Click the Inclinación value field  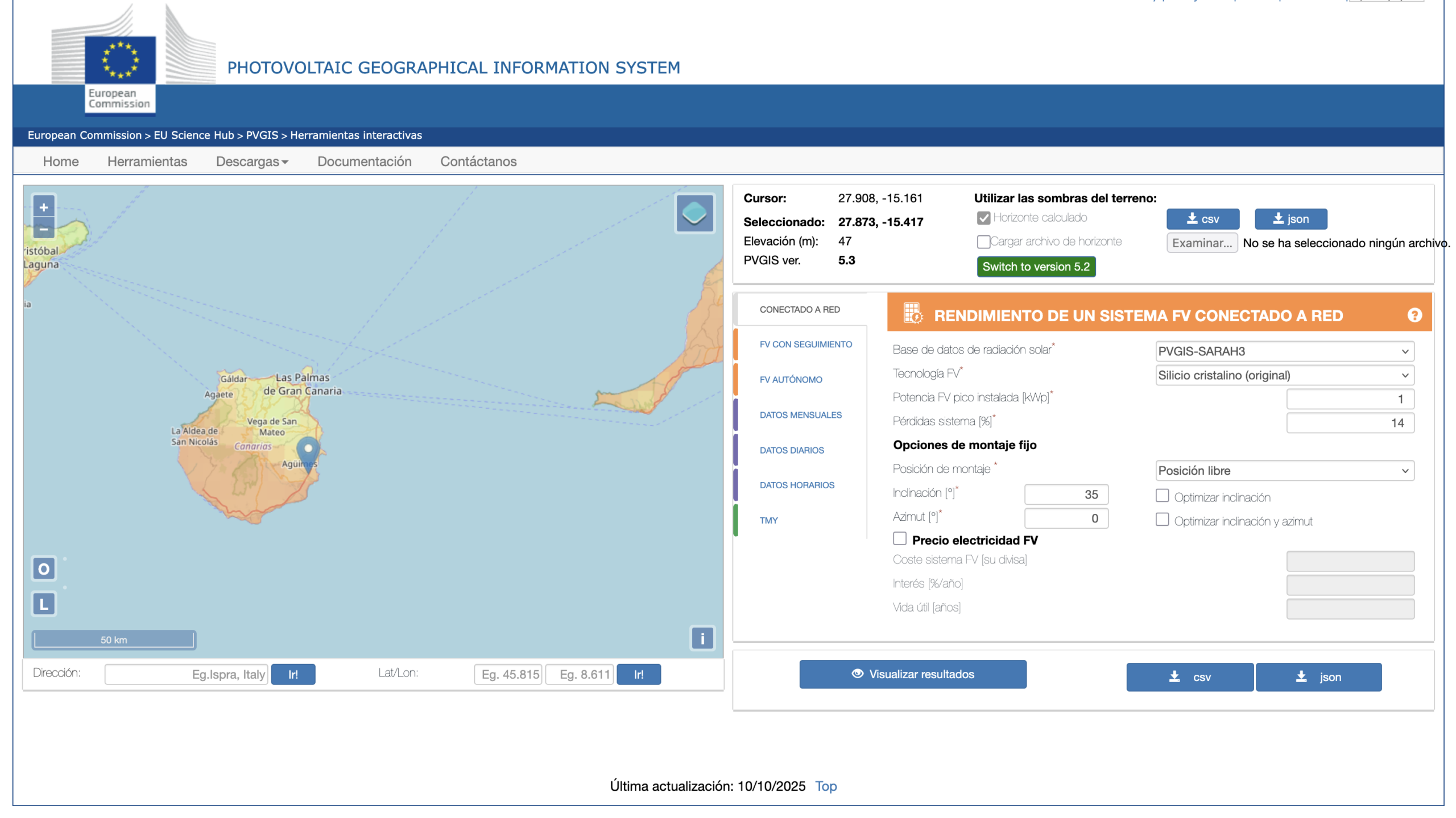point(1066,495)
